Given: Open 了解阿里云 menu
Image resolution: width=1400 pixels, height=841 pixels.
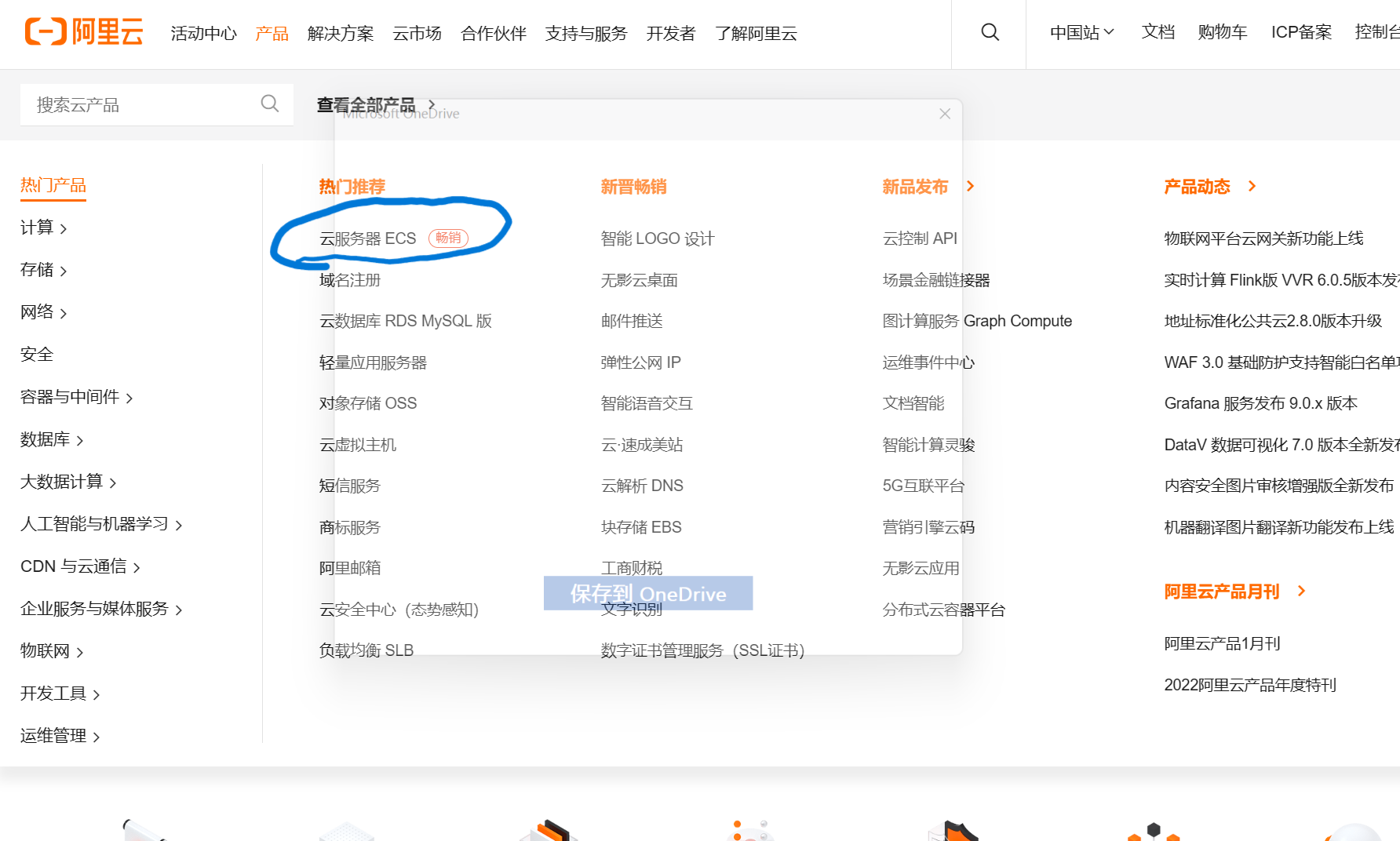Looking at the screenshot, I should tap(756, 33).
